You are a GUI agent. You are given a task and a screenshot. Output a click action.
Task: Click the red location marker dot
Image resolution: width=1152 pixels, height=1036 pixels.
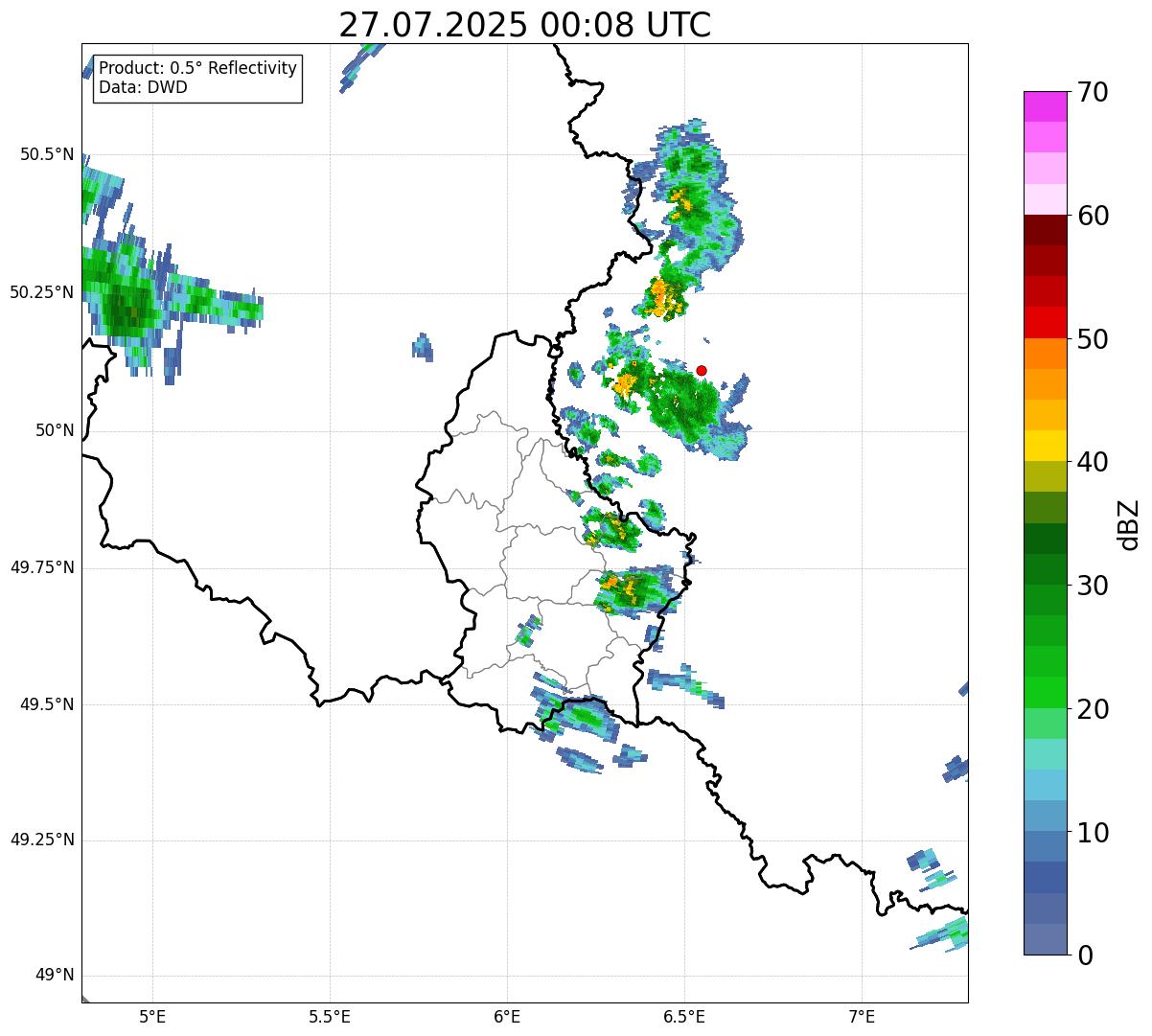coord(702,370)
